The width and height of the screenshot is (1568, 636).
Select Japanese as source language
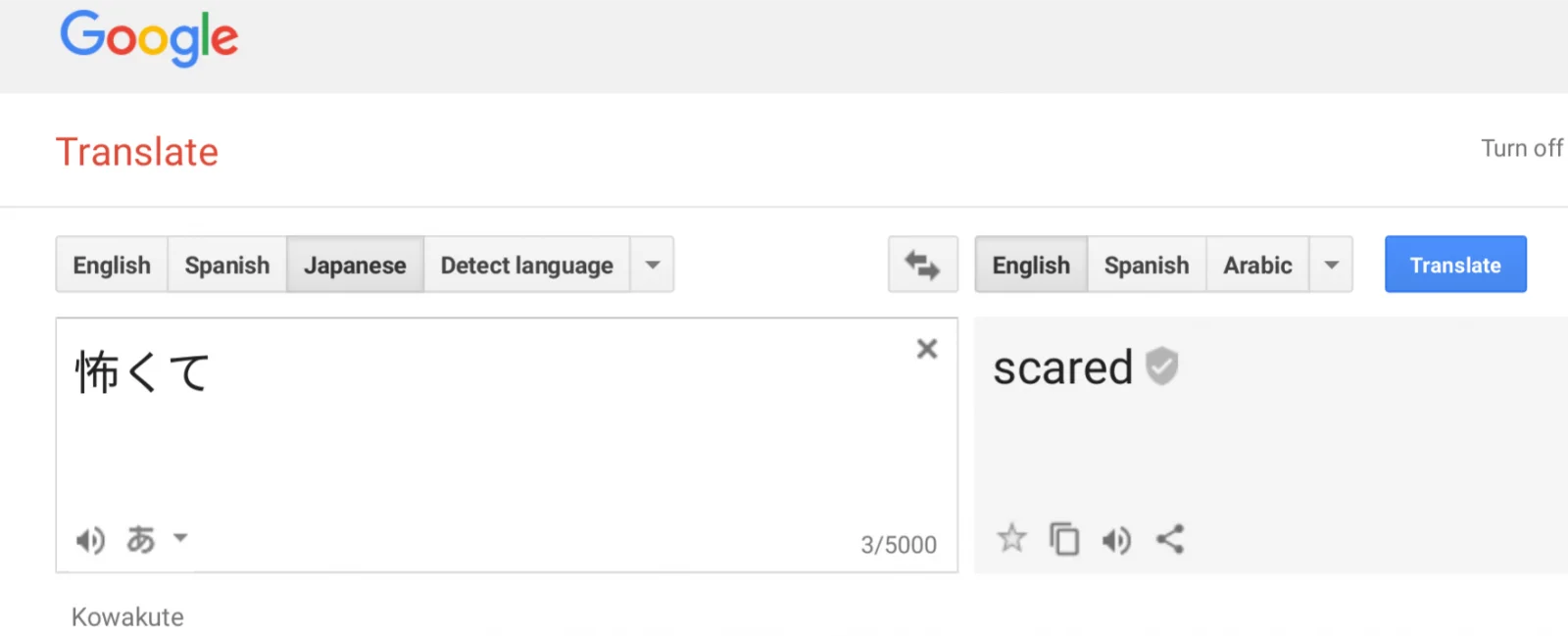click(355, 265)
